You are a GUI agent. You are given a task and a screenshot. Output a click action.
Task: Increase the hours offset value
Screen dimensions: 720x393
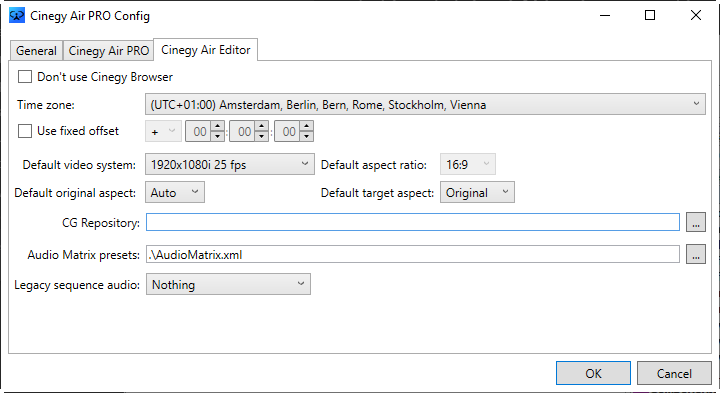218,126
